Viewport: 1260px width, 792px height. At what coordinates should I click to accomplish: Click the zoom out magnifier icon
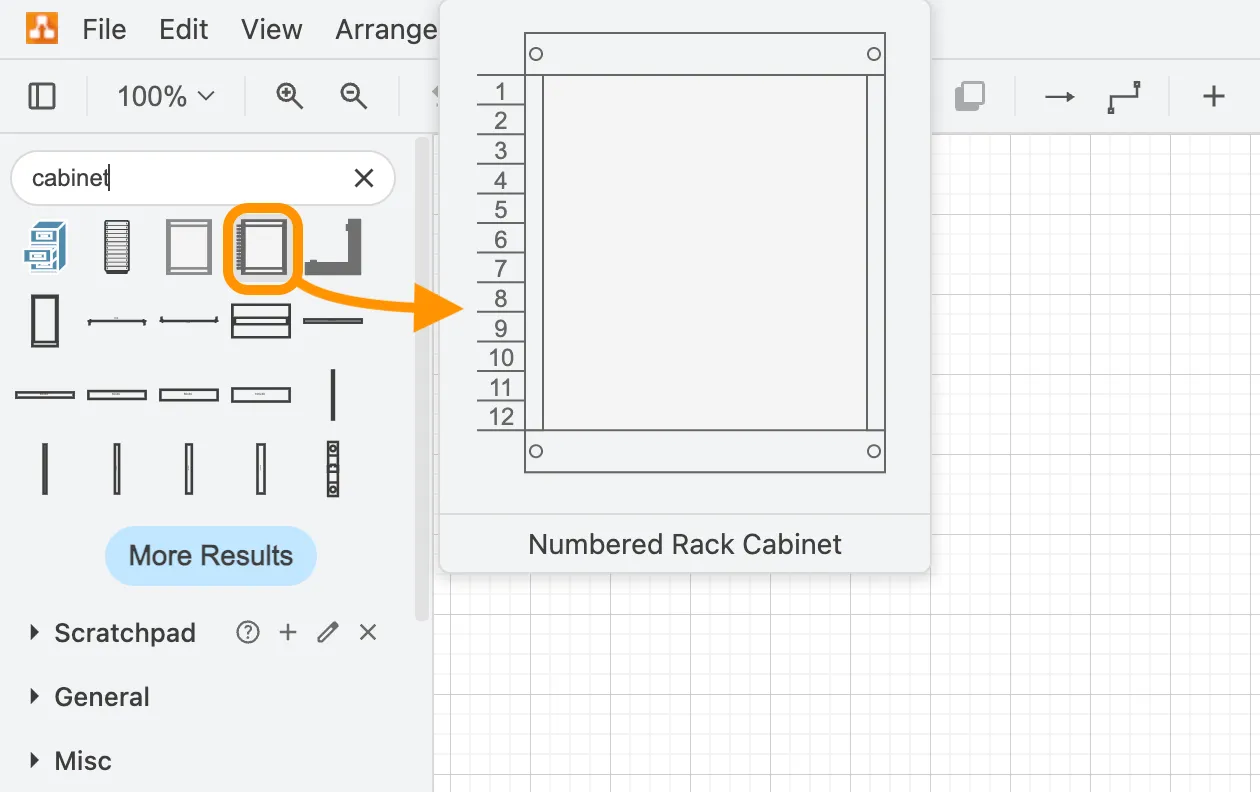click(353, 96)
